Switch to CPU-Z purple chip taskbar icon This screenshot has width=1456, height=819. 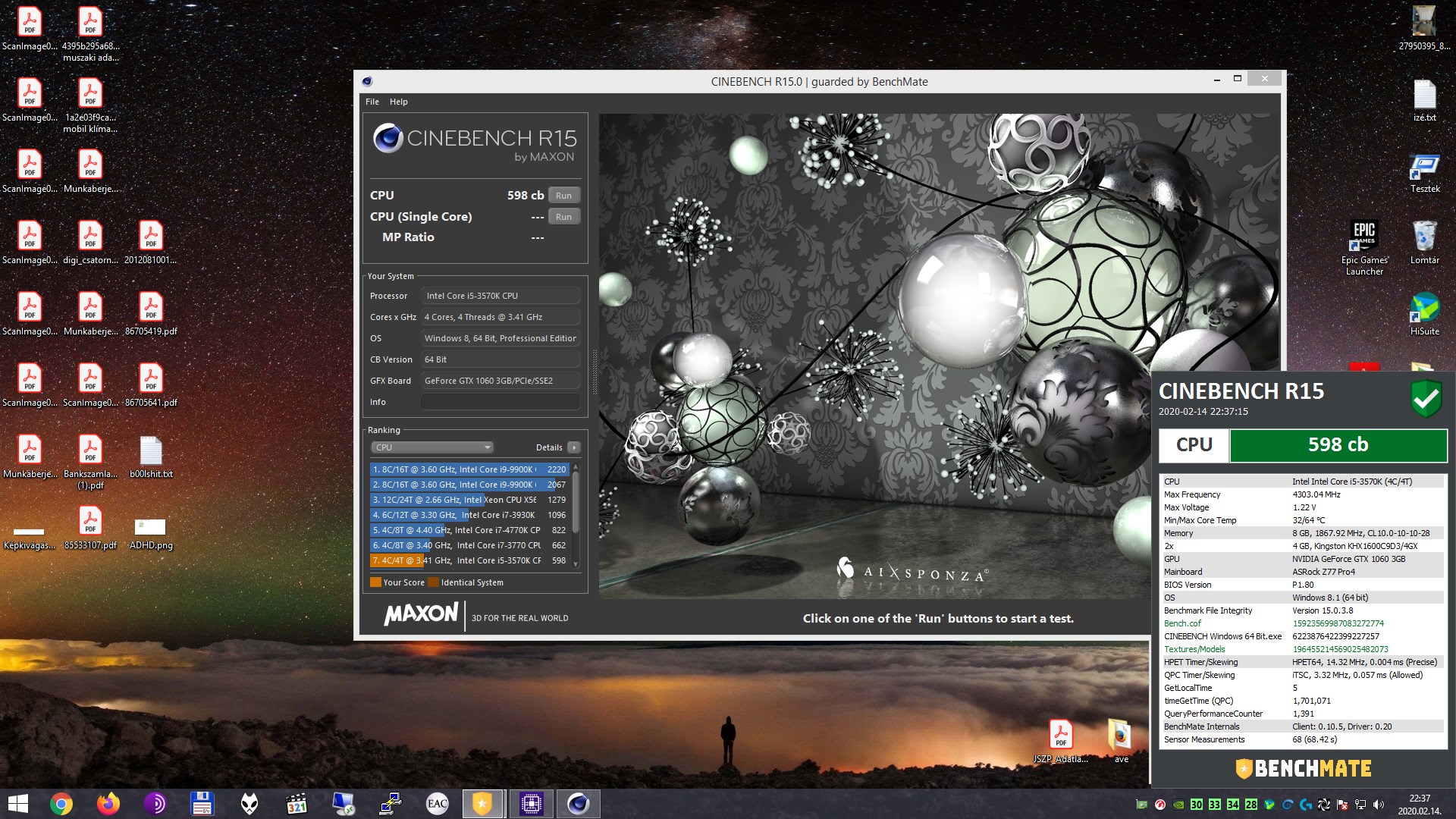(531, 804)
